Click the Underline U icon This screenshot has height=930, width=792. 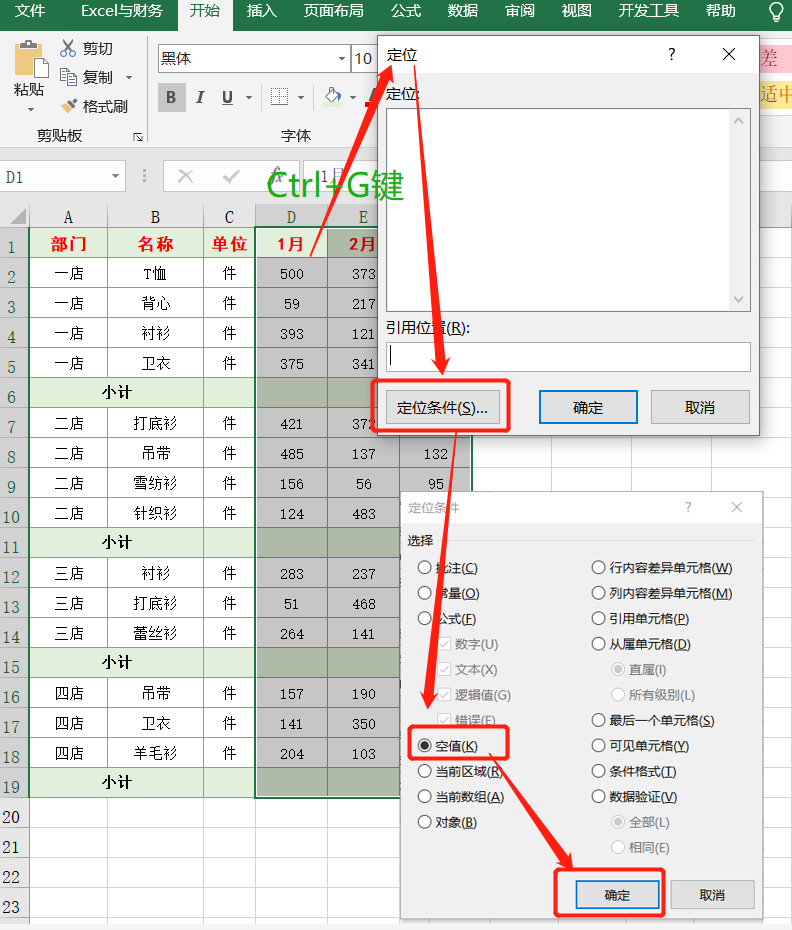click(227, 97)
